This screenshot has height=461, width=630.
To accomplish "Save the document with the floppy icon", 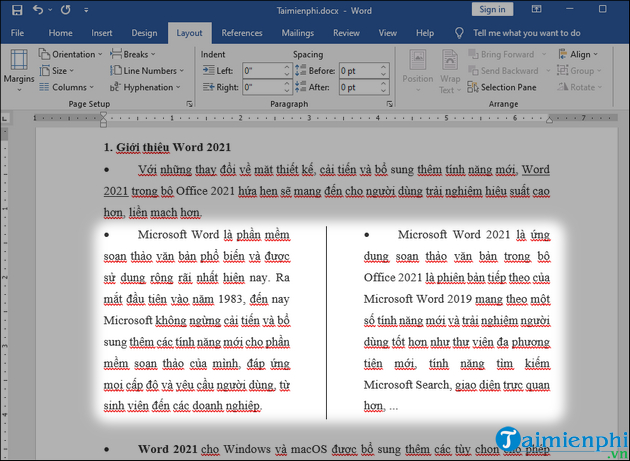I will pyautogui.click(x=17, y=10).
